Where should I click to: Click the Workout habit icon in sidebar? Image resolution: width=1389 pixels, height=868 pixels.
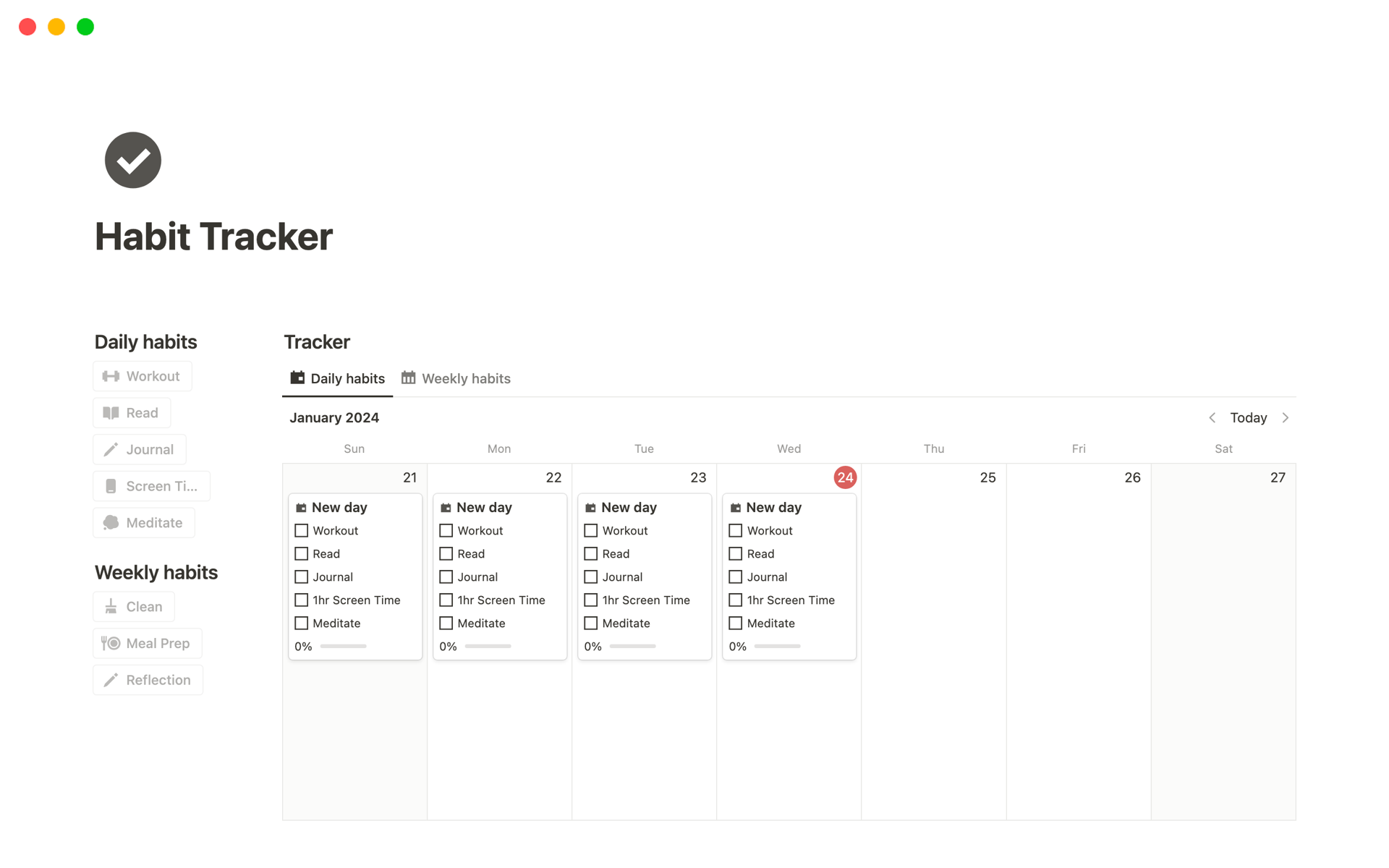tap(111, 376)
